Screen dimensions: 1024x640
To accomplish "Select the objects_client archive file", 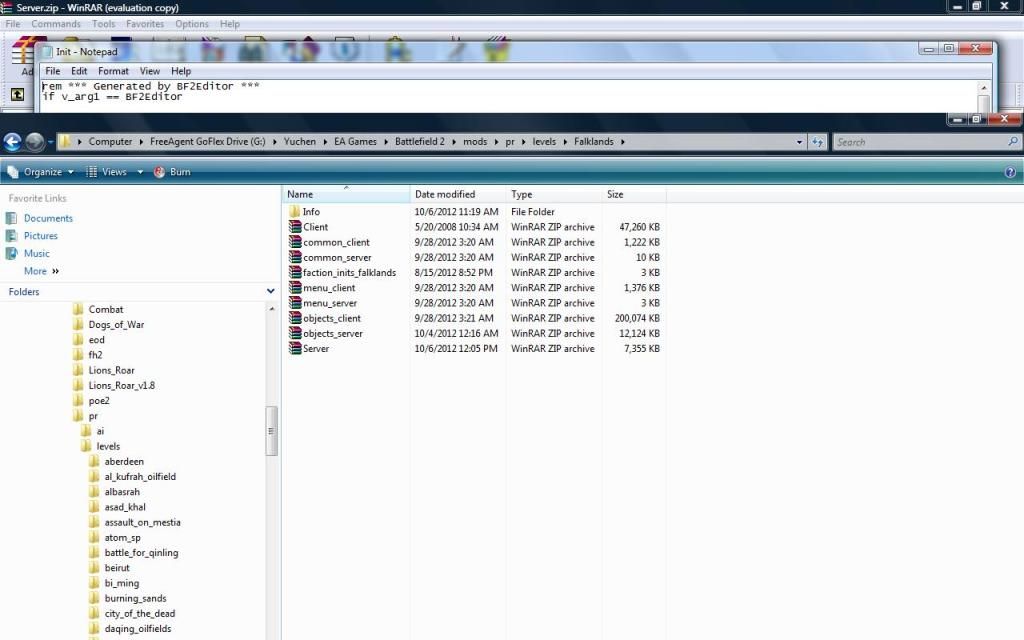I will click(x=331, y=318).
